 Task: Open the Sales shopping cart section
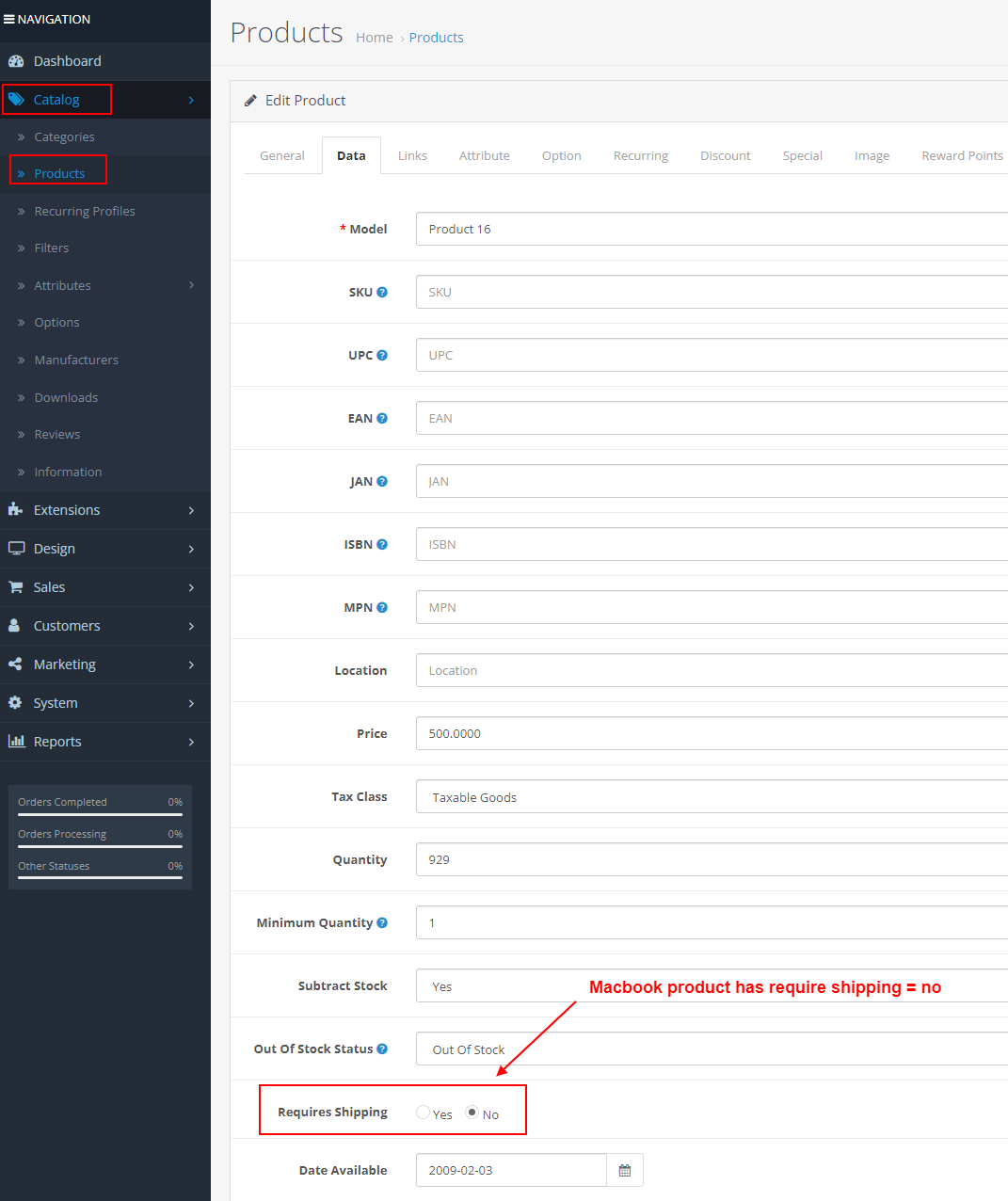point(16,586)
